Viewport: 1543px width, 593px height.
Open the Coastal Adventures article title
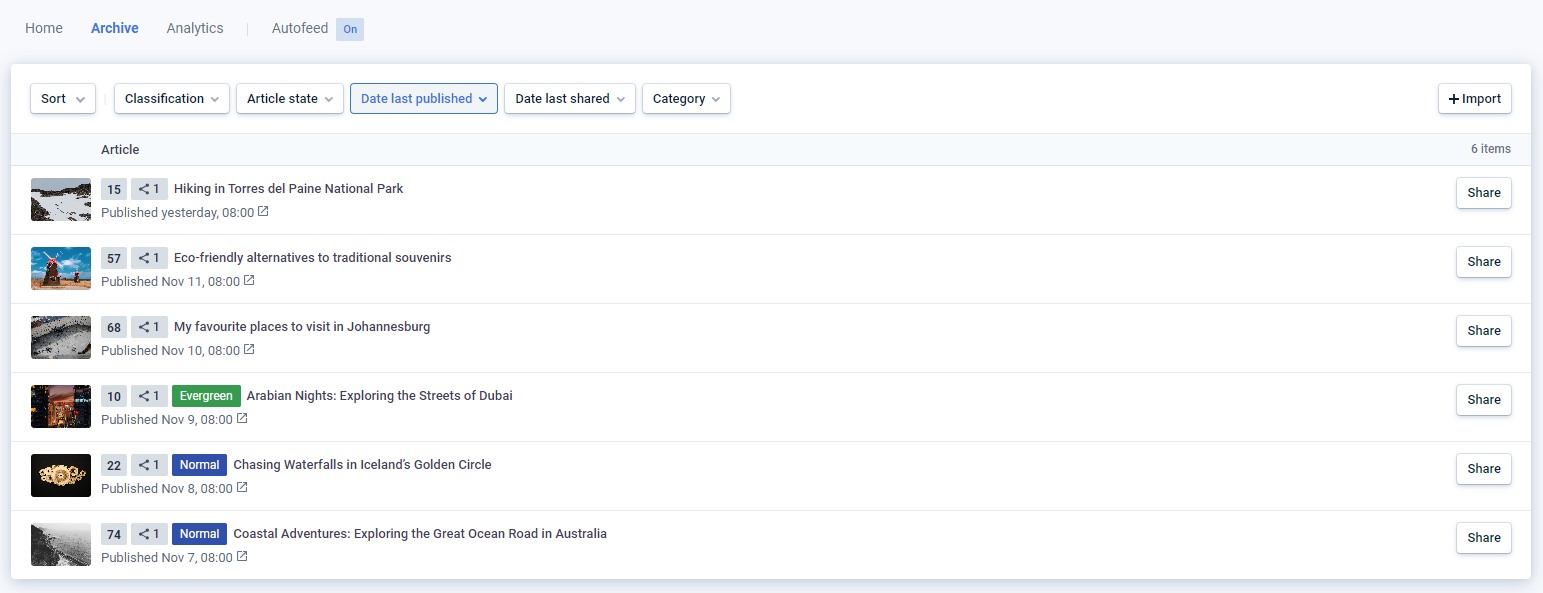pyautogui.click(x=420, y=534)
